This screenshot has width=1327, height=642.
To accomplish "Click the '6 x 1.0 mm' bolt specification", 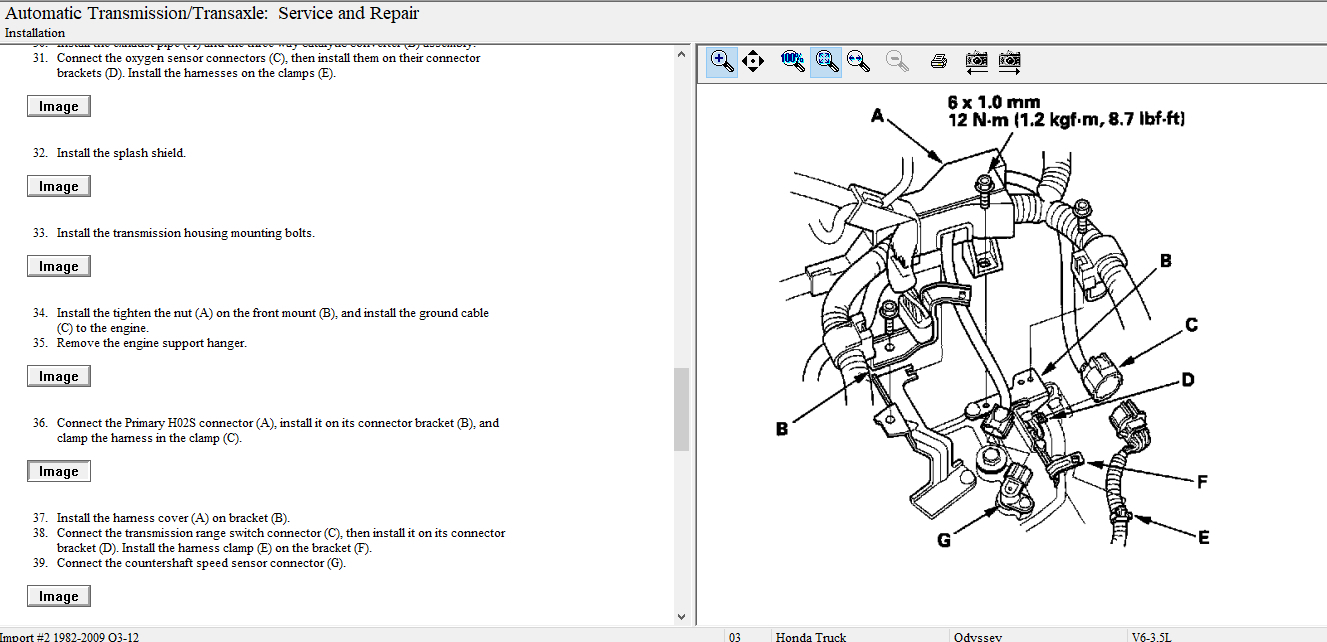I will tap(993, 102).
